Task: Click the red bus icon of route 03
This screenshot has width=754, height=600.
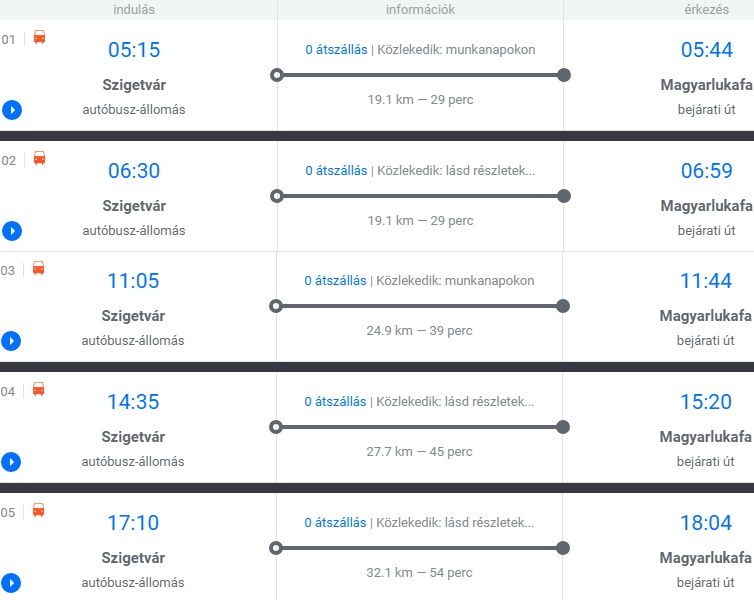Action: 39,268
